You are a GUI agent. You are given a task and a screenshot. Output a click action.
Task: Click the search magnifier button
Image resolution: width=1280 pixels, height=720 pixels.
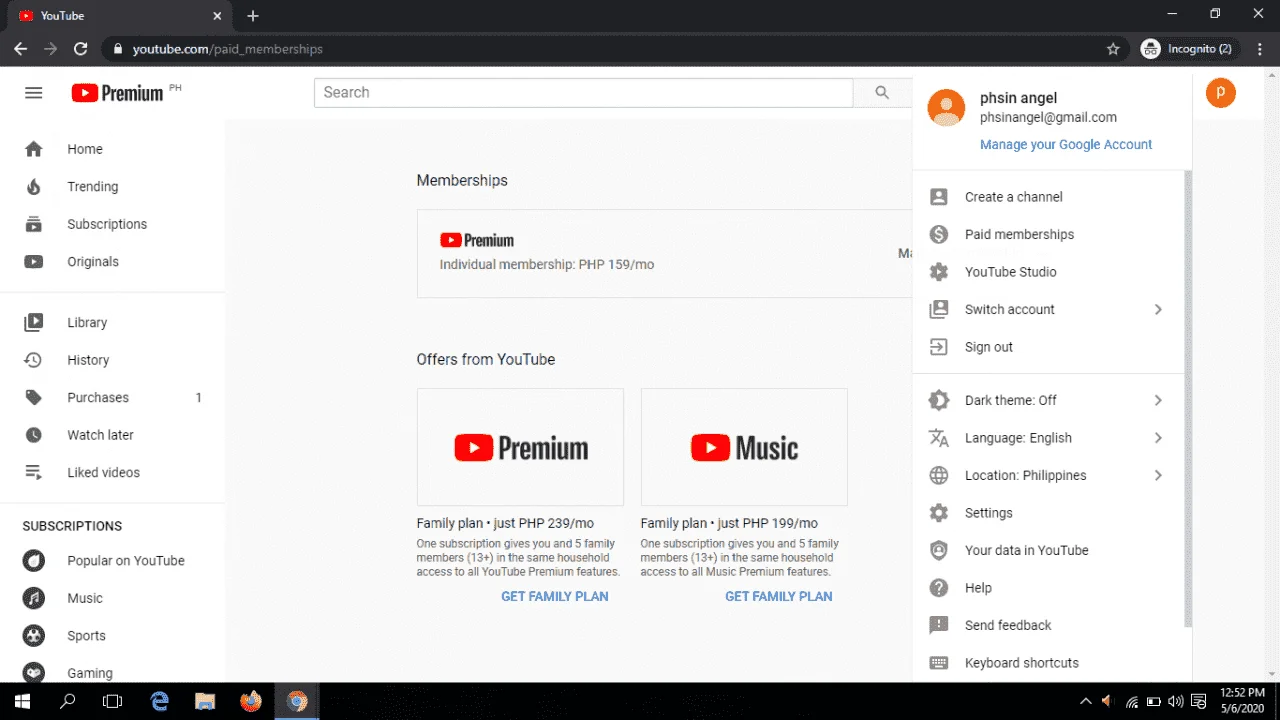click(882, 92)
